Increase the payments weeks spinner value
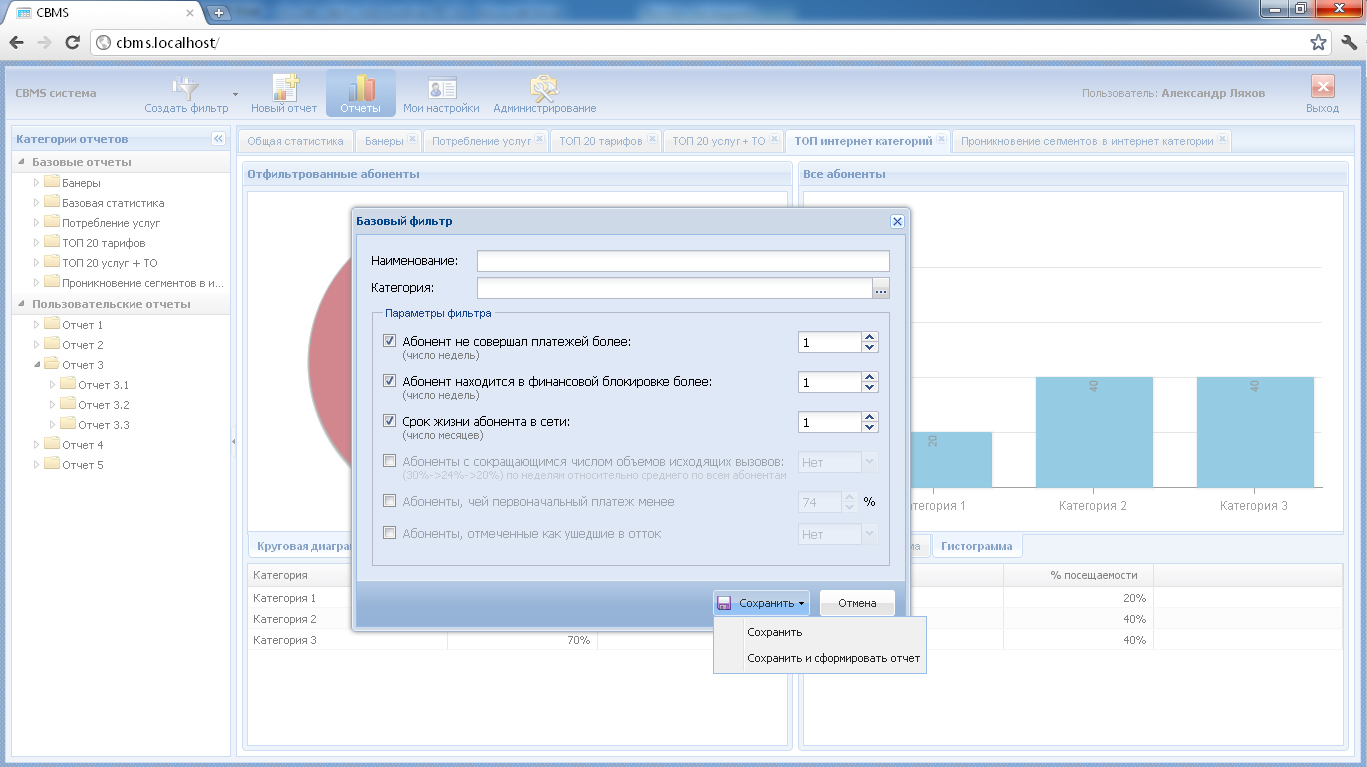Image resolution: width=1367 pixels, height=767 pixels. [870, 337]
